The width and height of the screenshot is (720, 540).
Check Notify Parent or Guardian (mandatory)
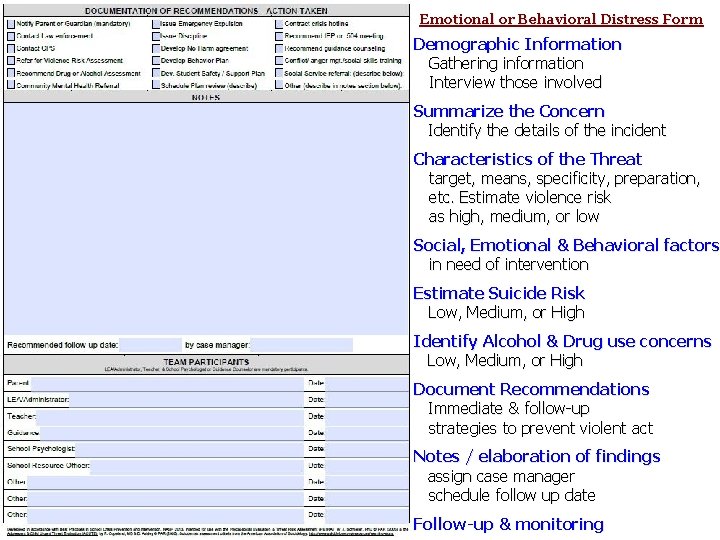[x=11, y=23]
